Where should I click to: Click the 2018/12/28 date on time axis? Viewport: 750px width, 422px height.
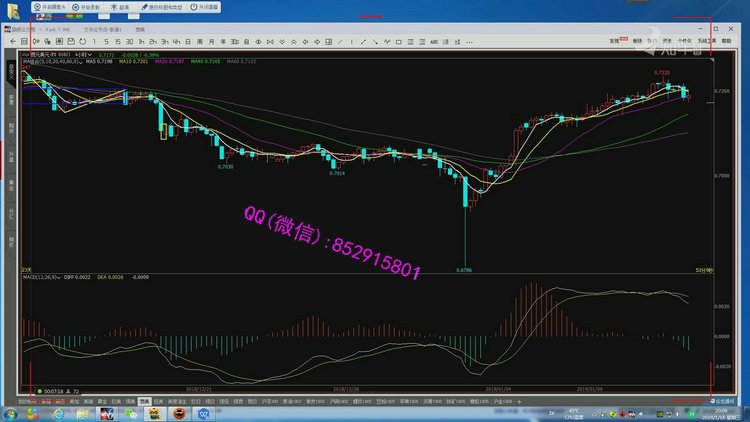pos(345,389)
